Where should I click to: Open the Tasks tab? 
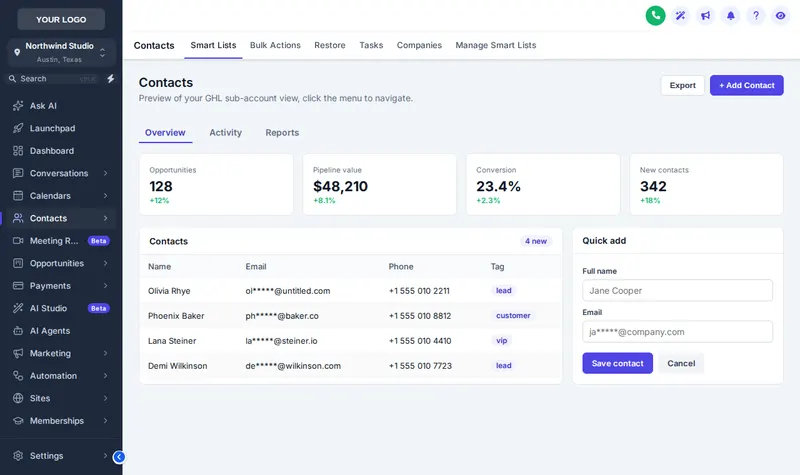371,45
